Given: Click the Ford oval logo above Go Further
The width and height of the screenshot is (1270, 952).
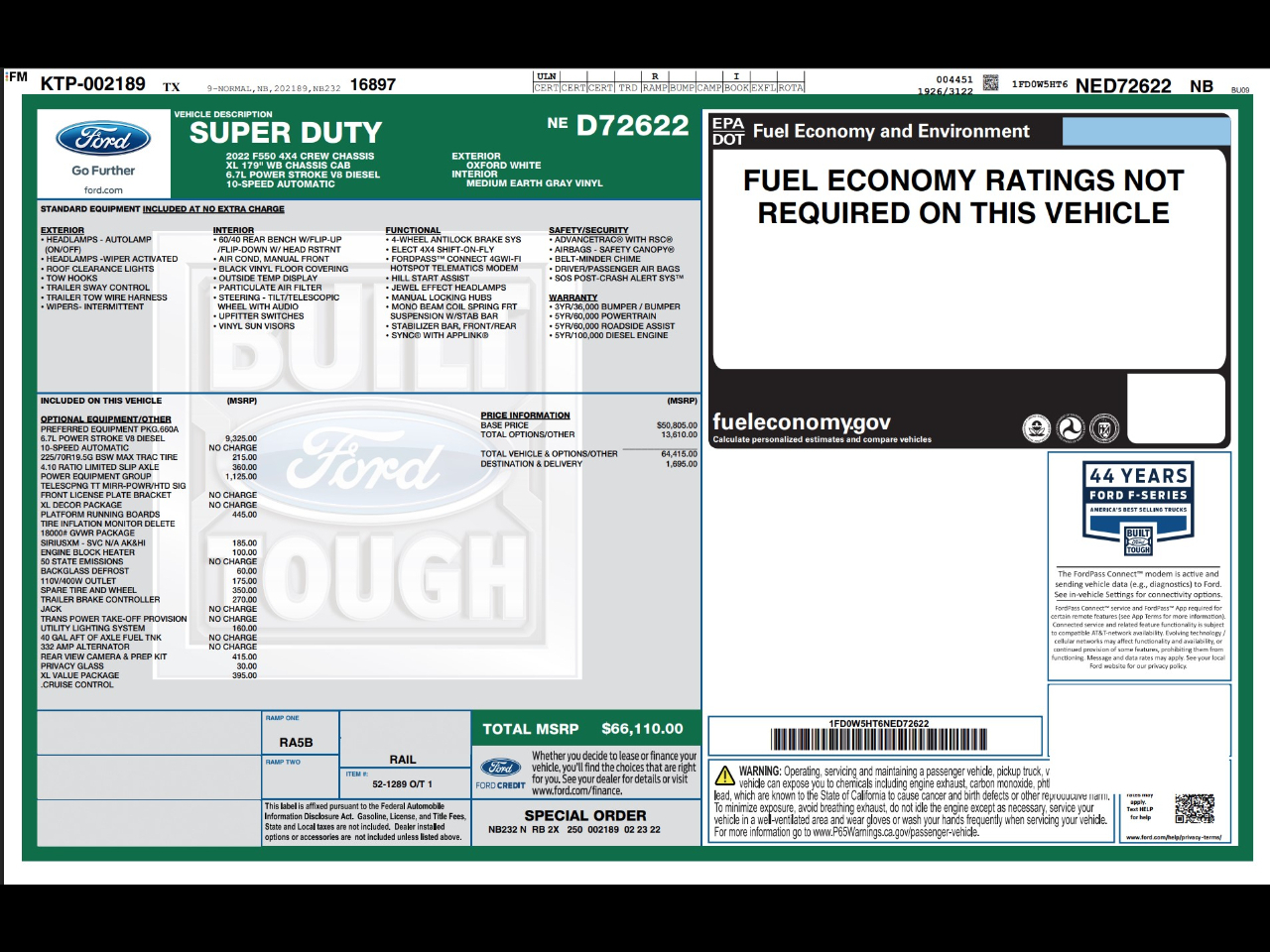Looking at the screenshot, I should [103, 139].
